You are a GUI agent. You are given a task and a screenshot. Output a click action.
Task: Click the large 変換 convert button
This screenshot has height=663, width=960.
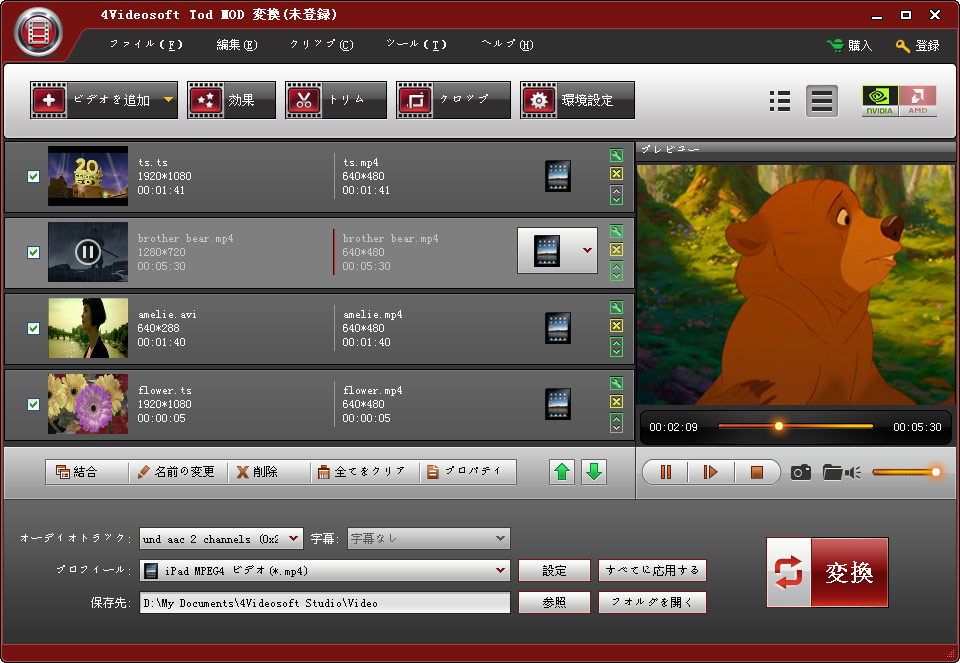click(827, 572)
